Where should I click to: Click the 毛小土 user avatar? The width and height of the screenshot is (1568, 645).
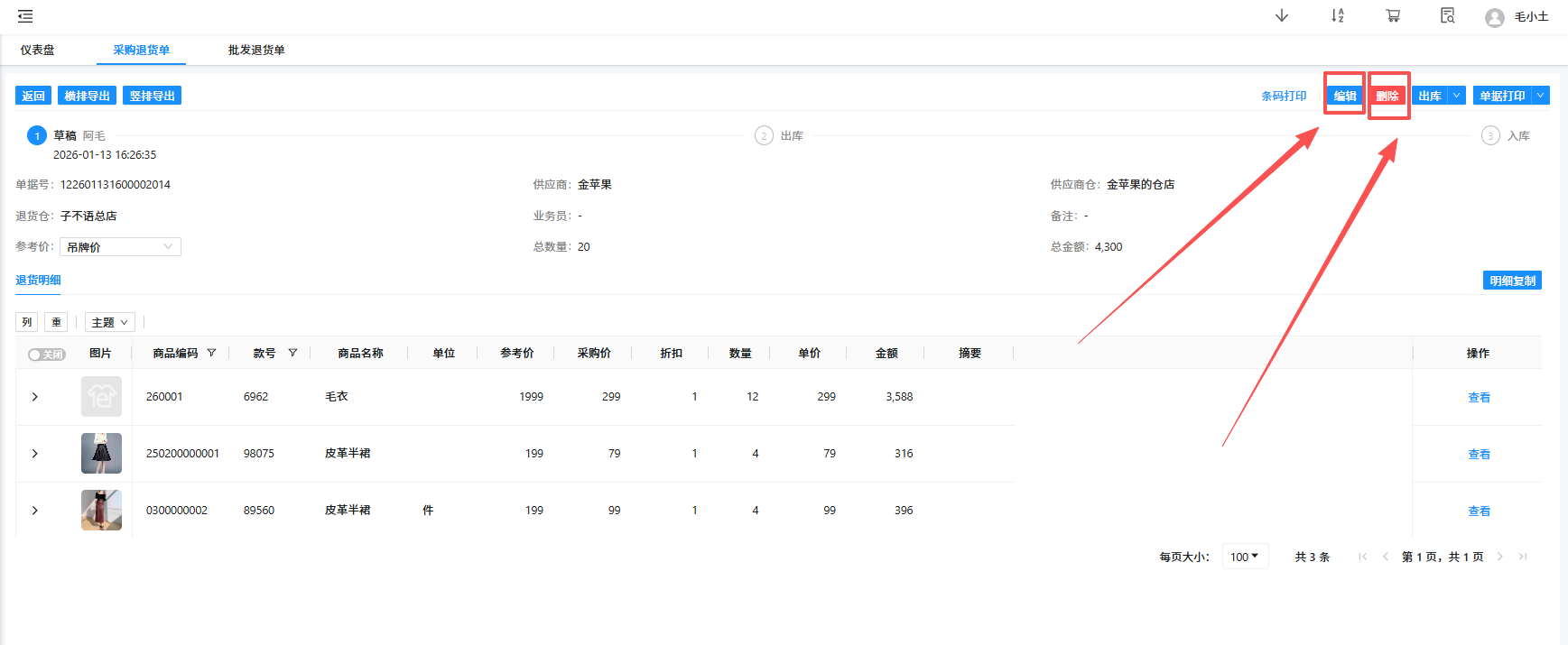tap(1495, 18)
